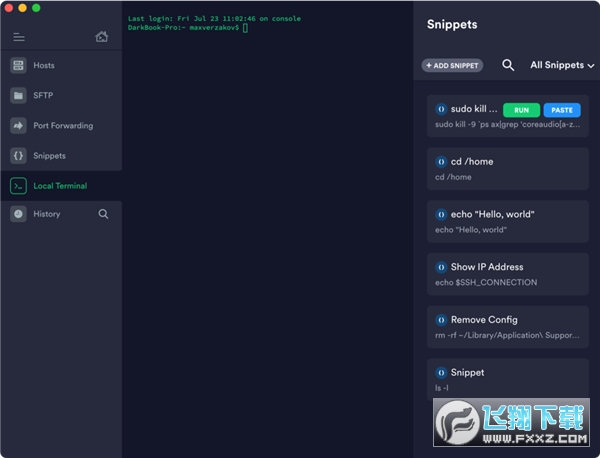Click the curly braces Snippets icon
This screenshot has height=458, width=600.
coord(18,156)
